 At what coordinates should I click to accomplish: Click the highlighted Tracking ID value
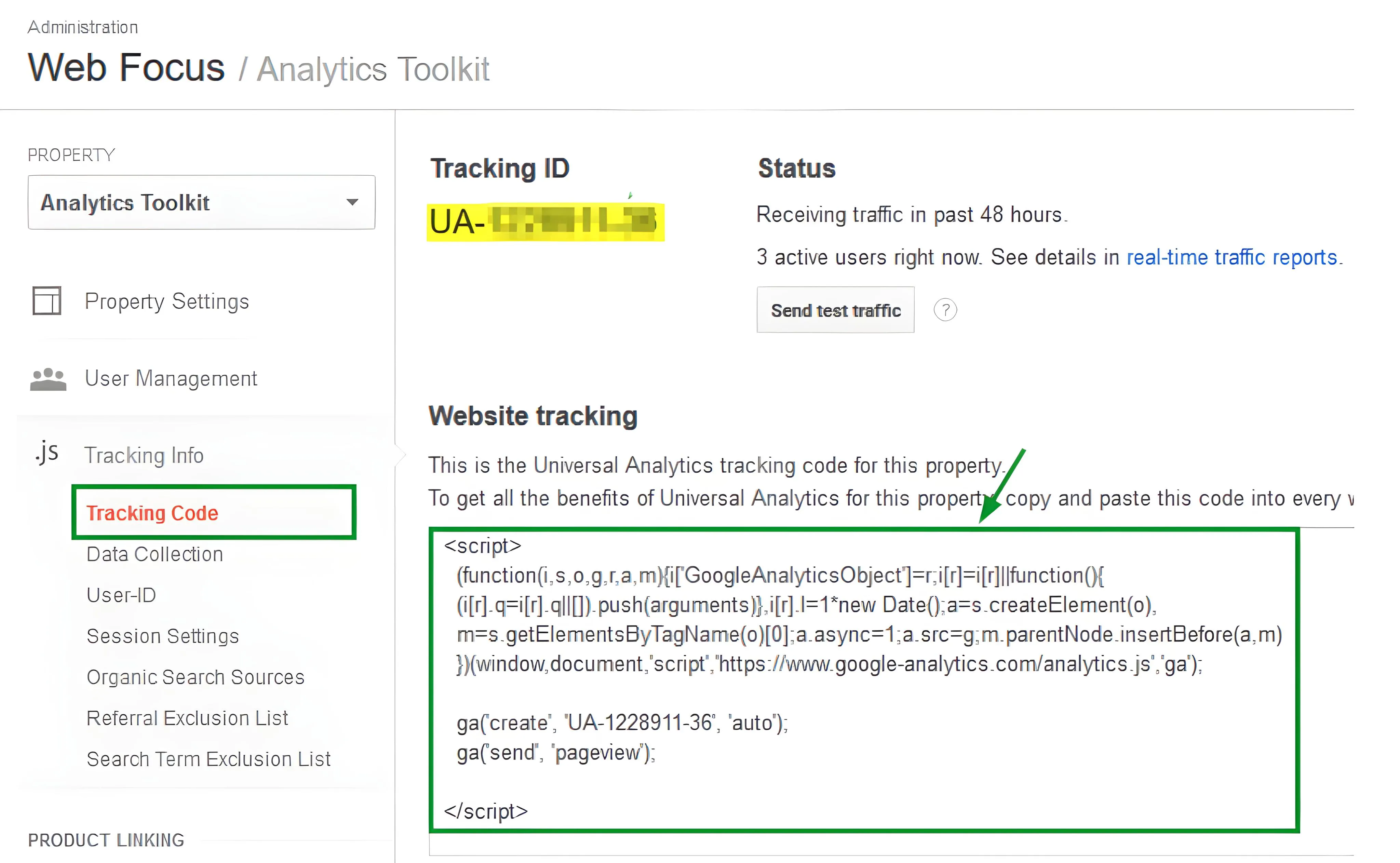click(x=546, y=221)
